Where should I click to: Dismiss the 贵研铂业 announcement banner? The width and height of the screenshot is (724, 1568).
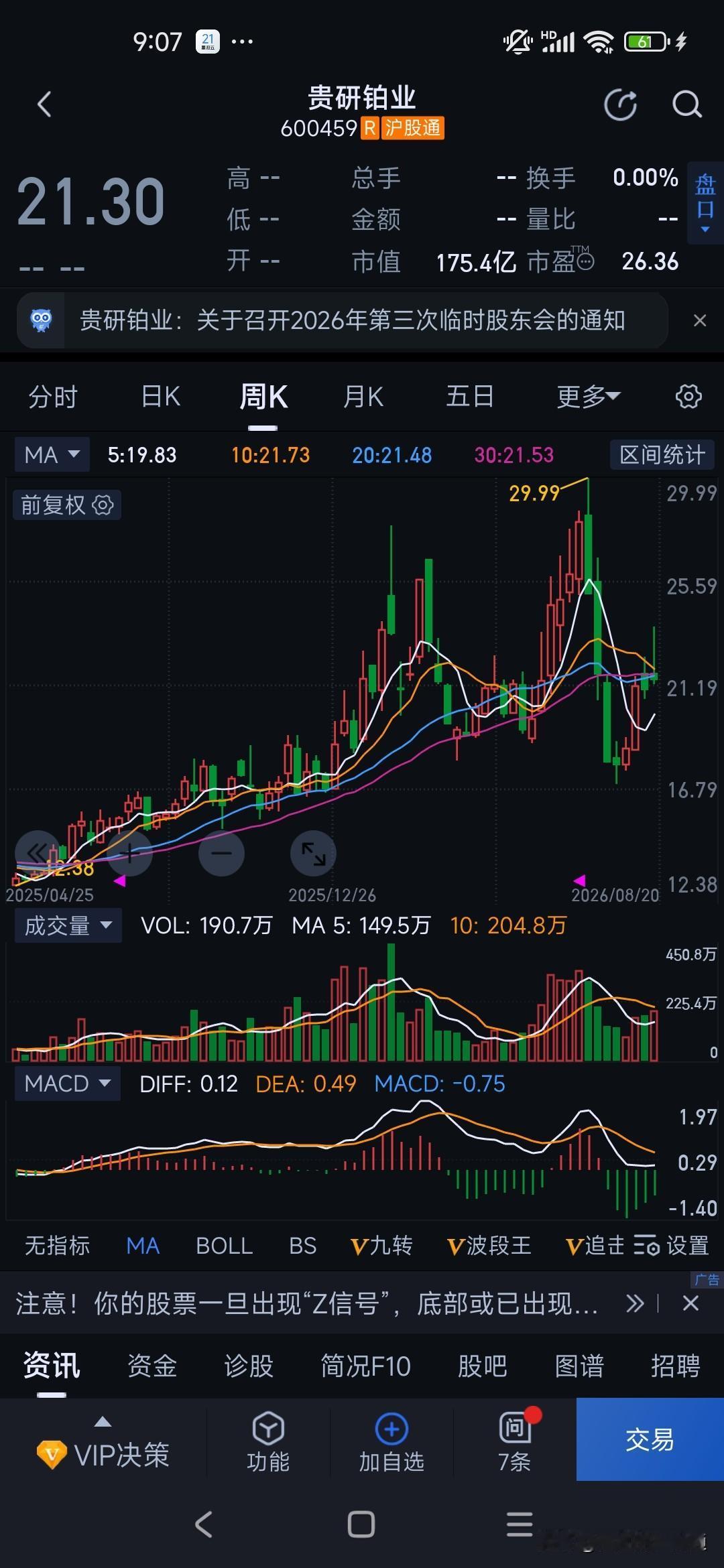tap(700, 320)
